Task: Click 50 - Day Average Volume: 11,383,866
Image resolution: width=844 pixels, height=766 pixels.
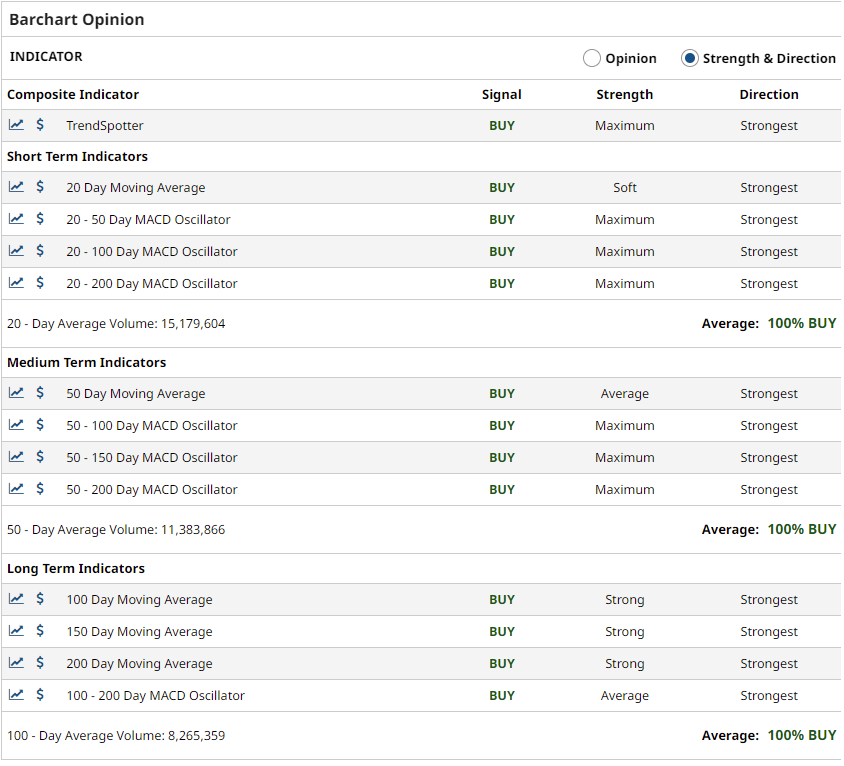Action: (x=116, y=530)
